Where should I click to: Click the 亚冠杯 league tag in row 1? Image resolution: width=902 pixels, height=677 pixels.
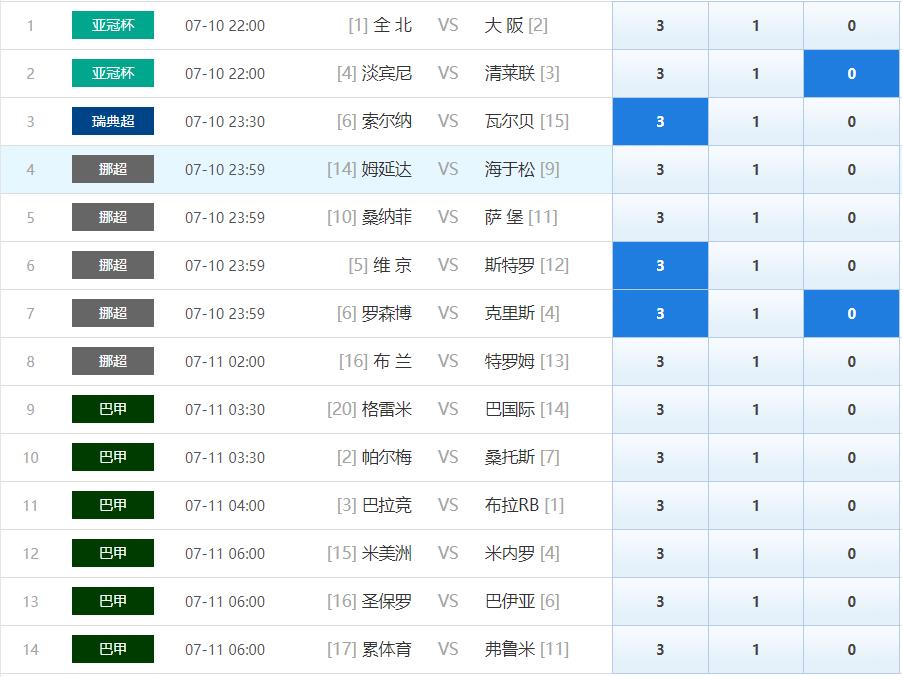pos(113,26)
